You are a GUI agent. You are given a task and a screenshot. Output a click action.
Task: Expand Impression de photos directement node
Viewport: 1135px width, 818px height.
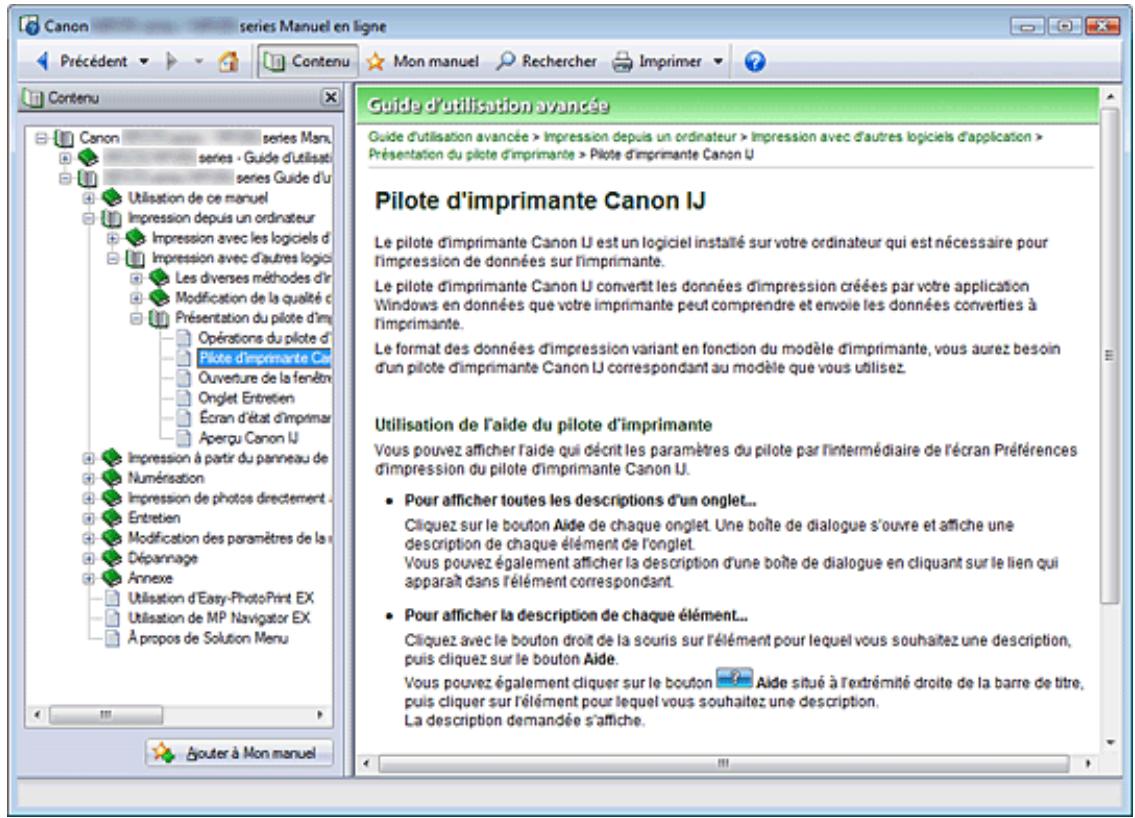coord(88,498)
